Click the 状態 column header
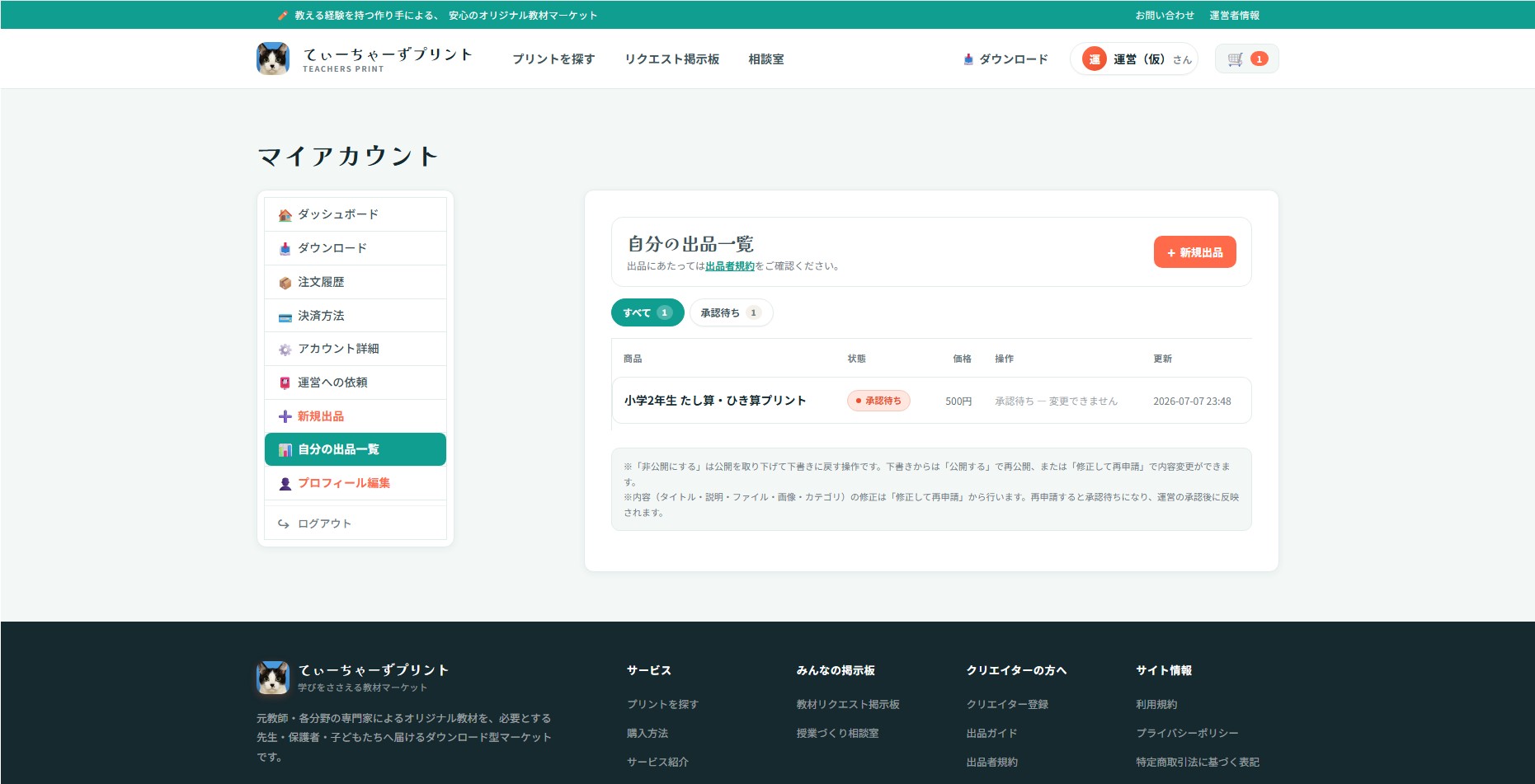1535x784 pixels. click(856, 359)
